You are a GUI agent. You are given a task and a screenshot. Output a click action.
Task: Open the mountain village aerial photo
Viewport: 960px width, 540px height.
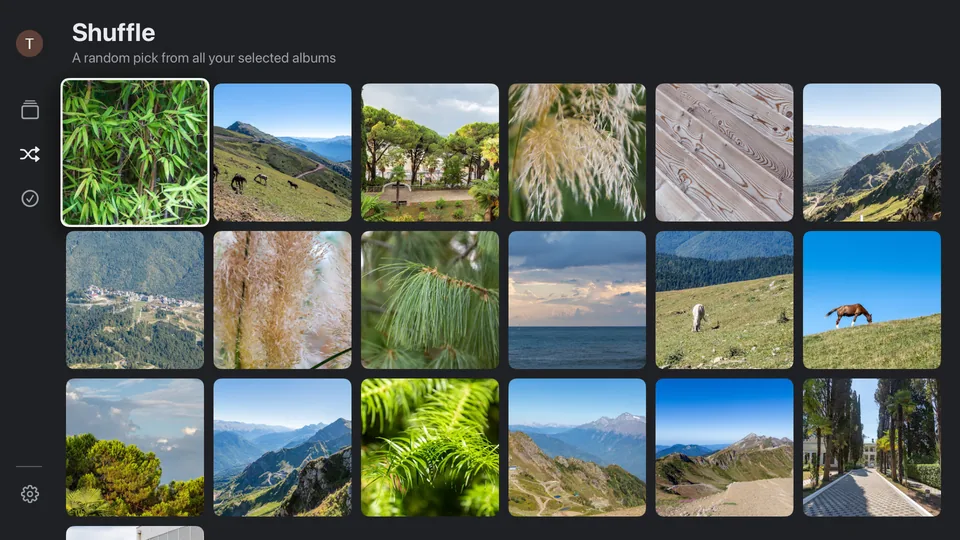[x=135, y=300]
